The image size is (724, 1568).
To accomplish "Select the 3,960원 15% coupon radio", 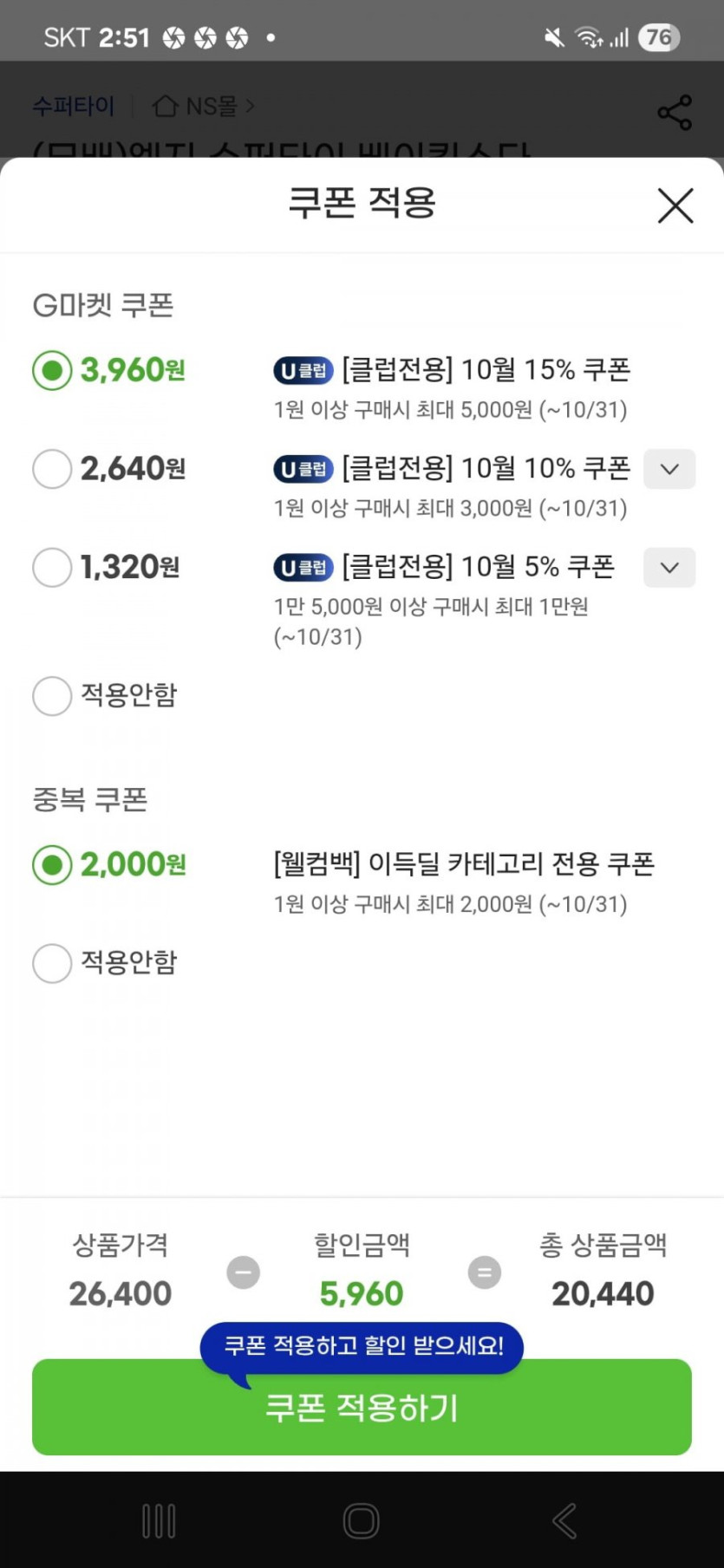I will pos(52,371).
